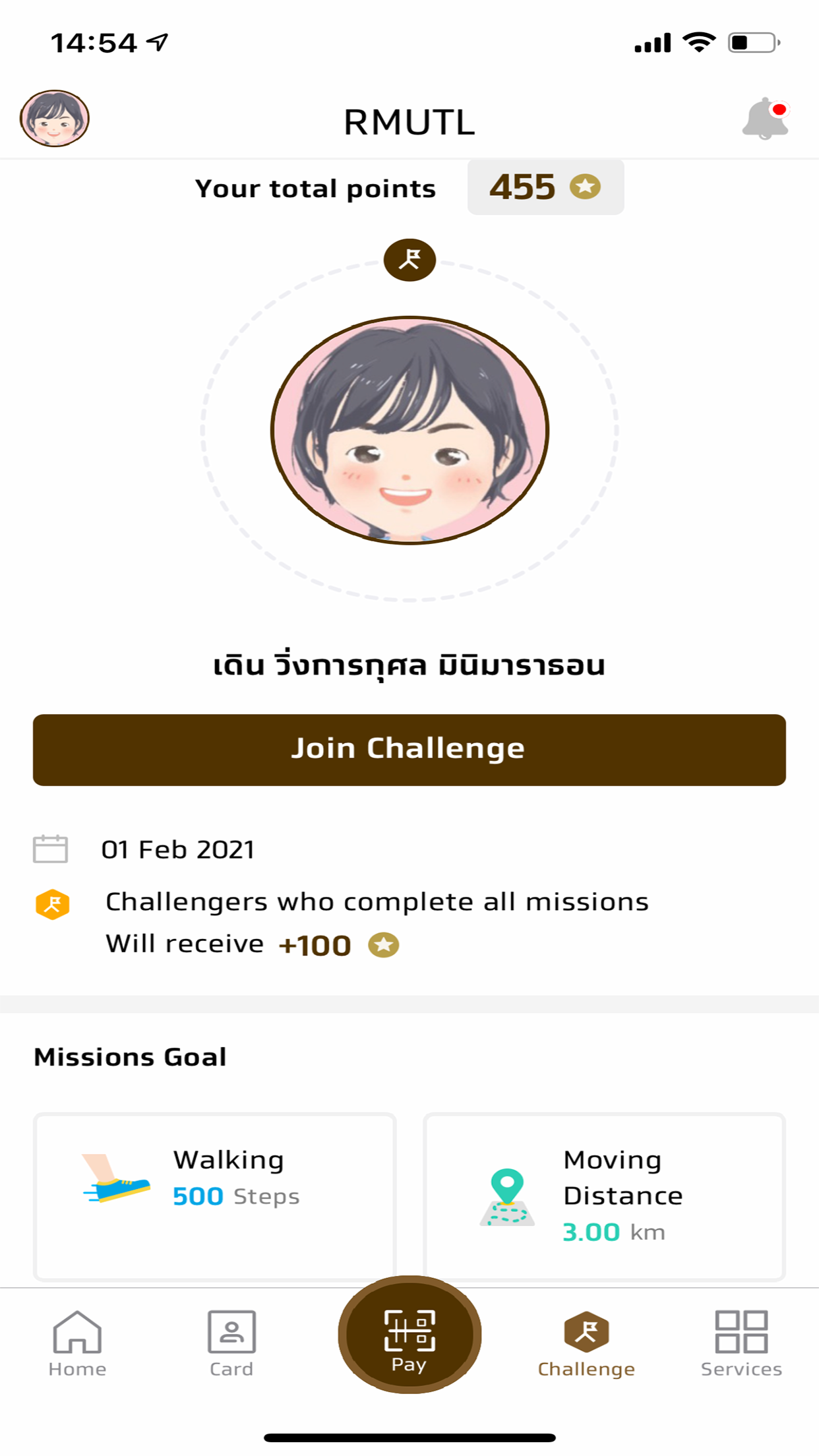
Task: Open the notification bell
Action: click(x=765, y=119)
